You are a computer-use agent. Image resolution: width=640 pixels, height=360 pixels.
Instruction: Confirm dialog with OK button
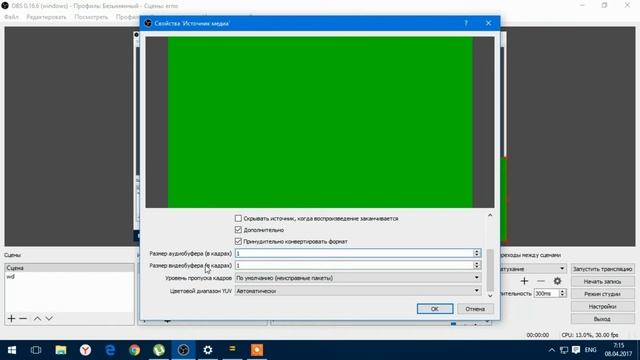point(435,309)
